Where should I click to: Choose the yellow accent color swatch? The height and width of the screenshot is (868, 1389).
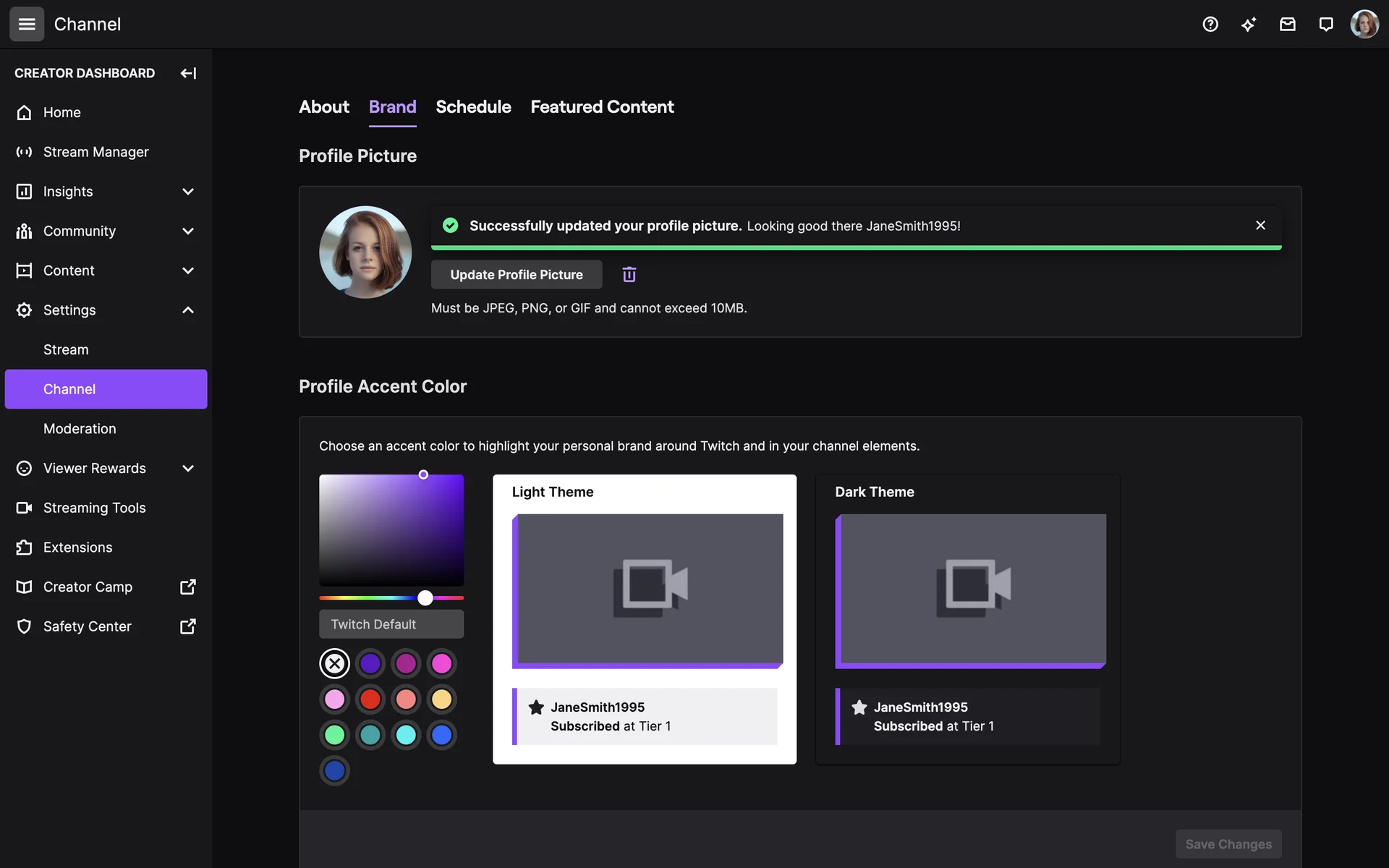441,699
